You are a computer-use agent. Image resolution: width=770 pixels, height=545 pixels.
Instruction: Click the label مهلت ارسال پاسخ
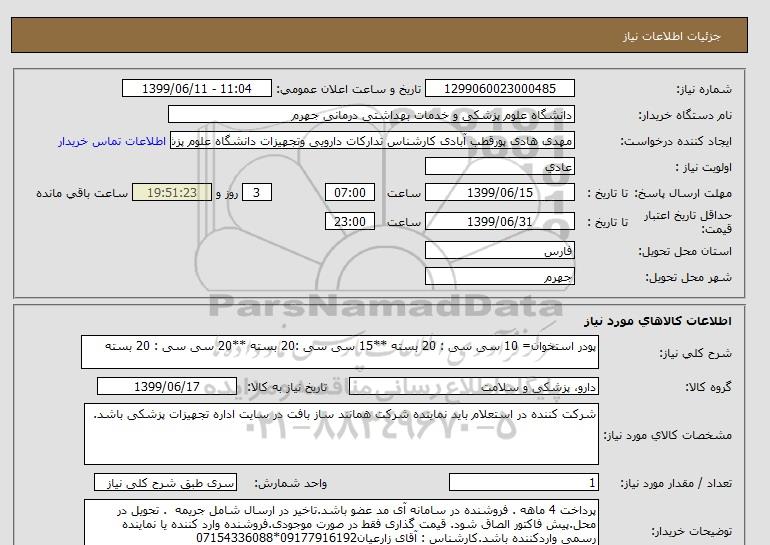(683, 193)
